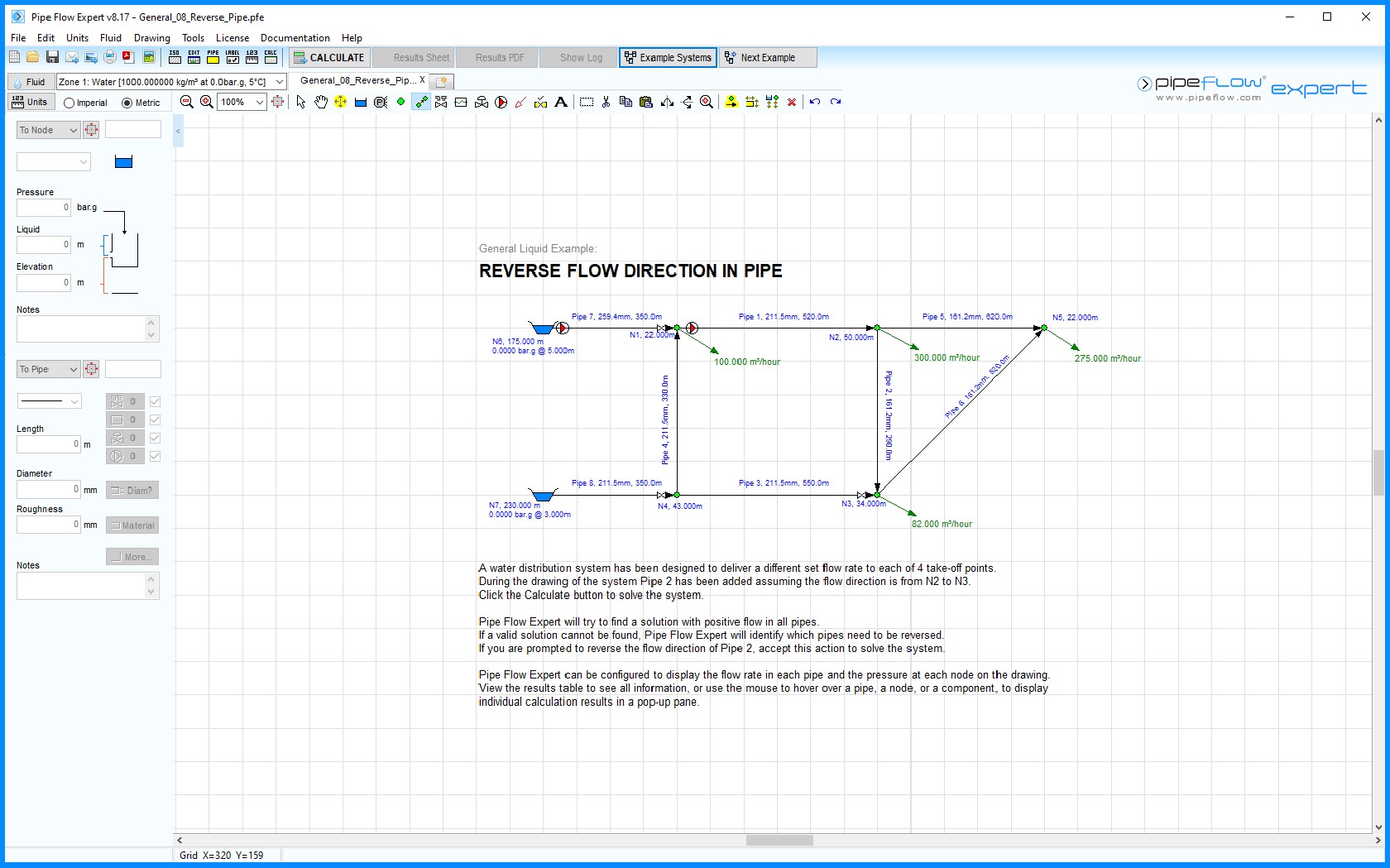Click the printer icon

coord(109,57)
